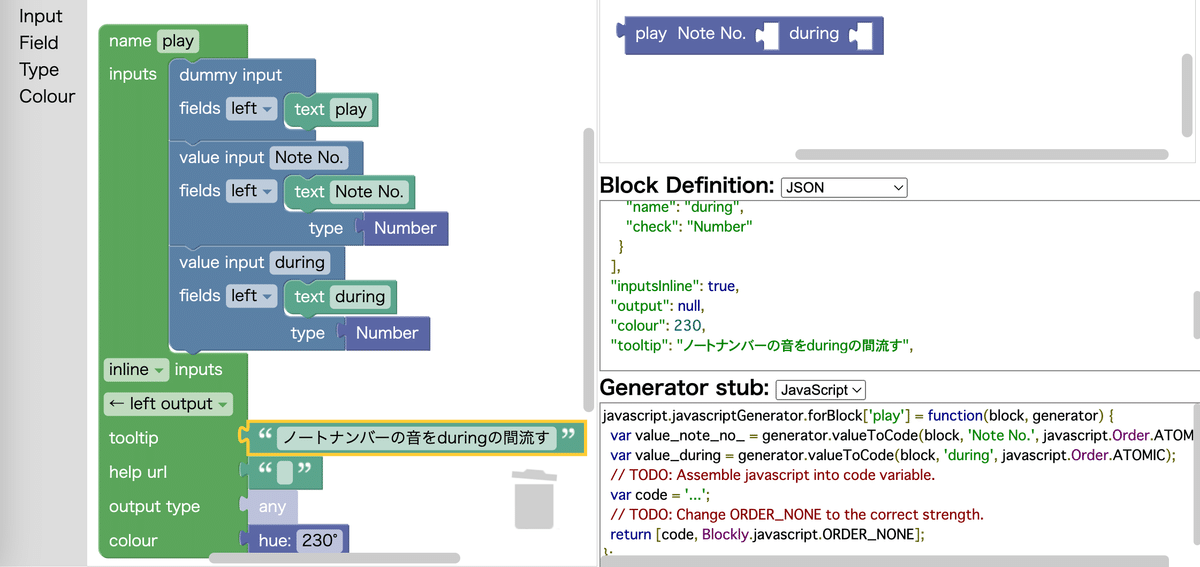This screenshot has width=1200, height=567.
Task: Edit the value input name 'Note No.'
Action: pyautogui.click(x=309, y=157)
